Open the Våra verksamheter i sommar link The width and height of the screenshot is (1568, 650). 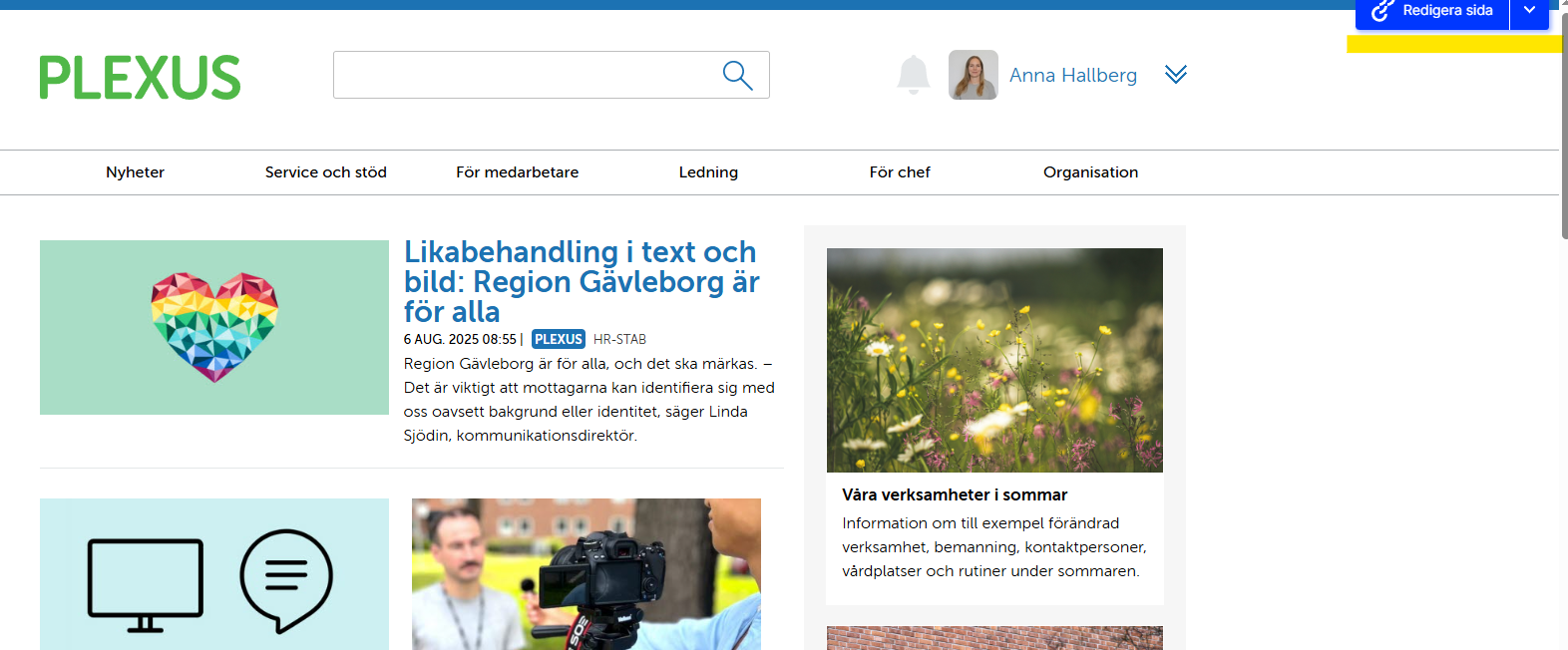(x=955, y=494)
